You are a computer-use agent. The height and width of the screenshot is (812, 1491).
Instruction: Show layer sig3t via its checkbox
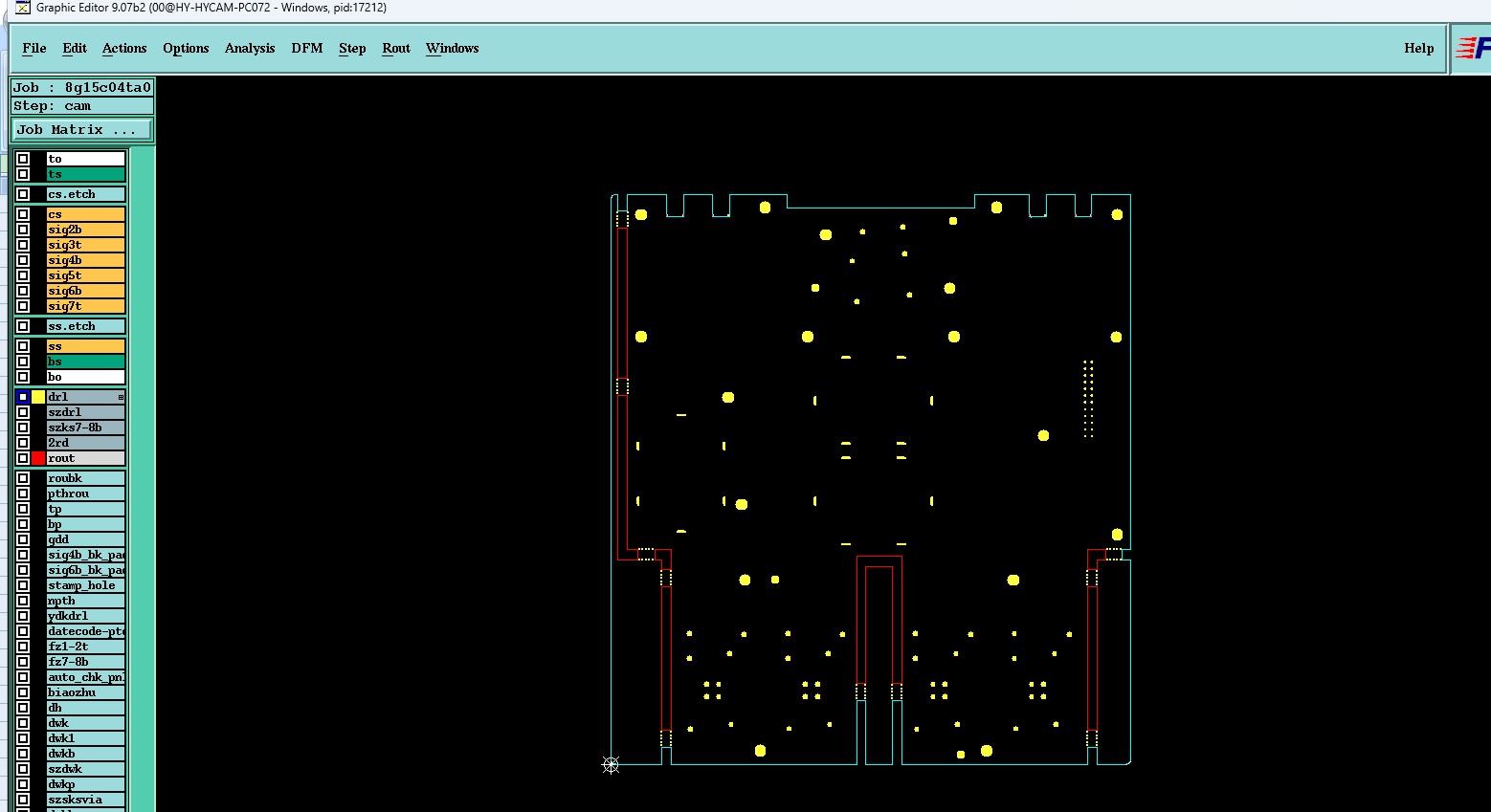tap(23, 245)
